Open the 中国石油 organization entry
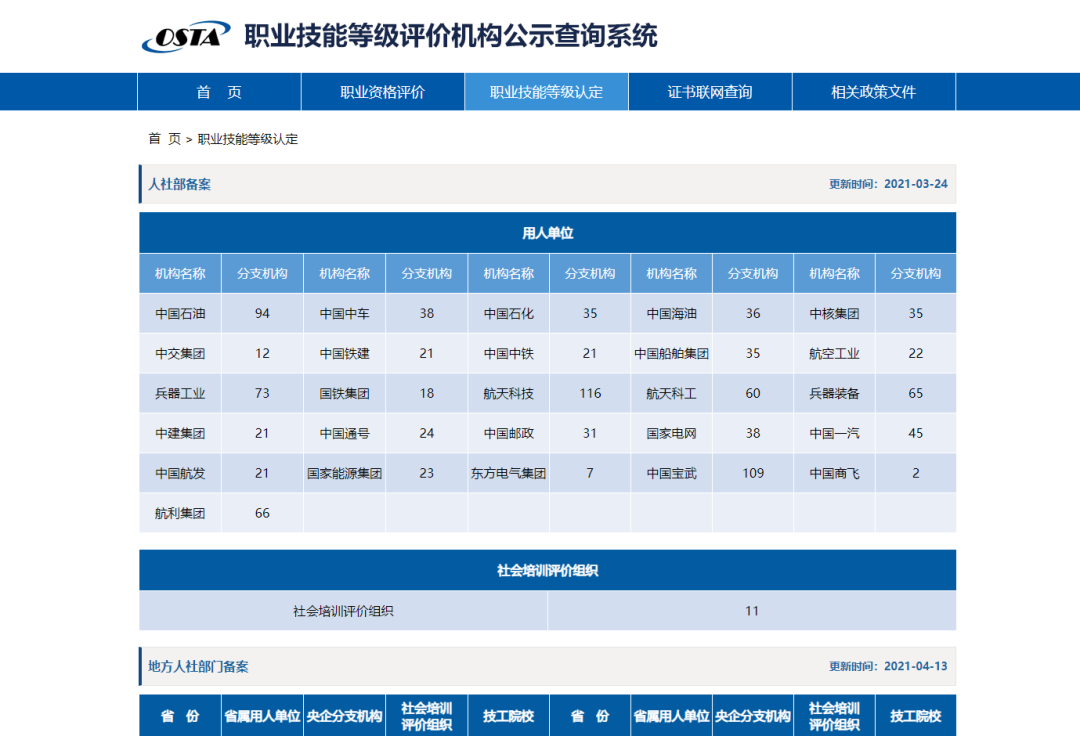The image size is (1080, 736). tap(180, 313)
